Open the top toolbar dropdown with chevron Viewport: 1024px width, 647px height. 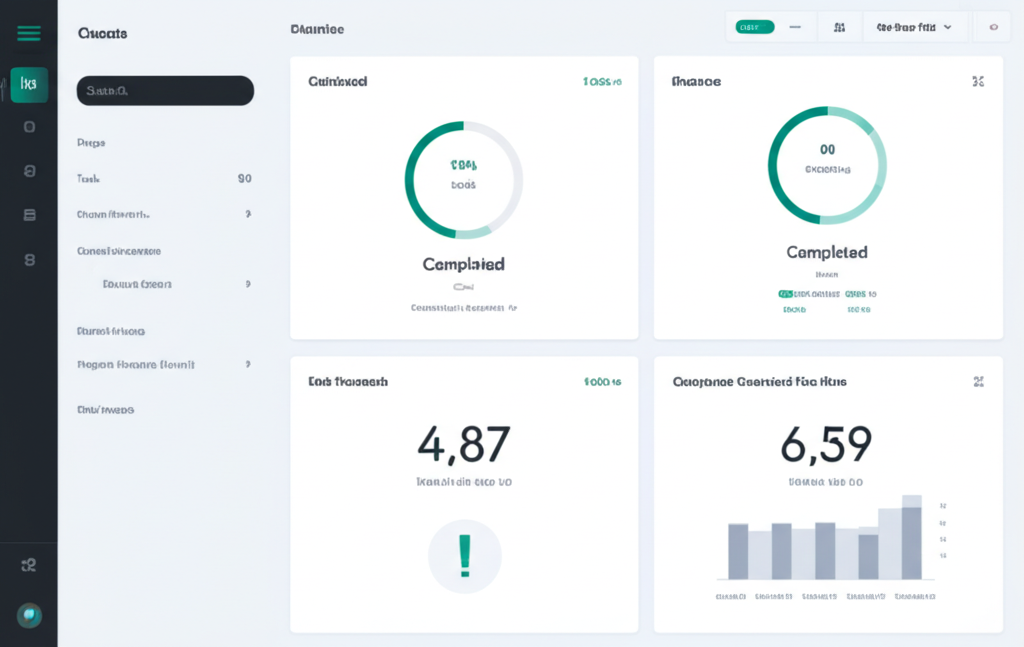[x=914, y=28]
